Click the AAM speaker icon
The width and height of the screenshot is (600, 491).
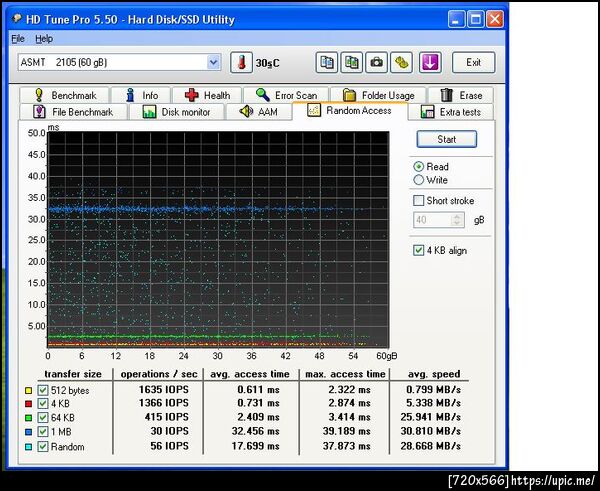246,111
